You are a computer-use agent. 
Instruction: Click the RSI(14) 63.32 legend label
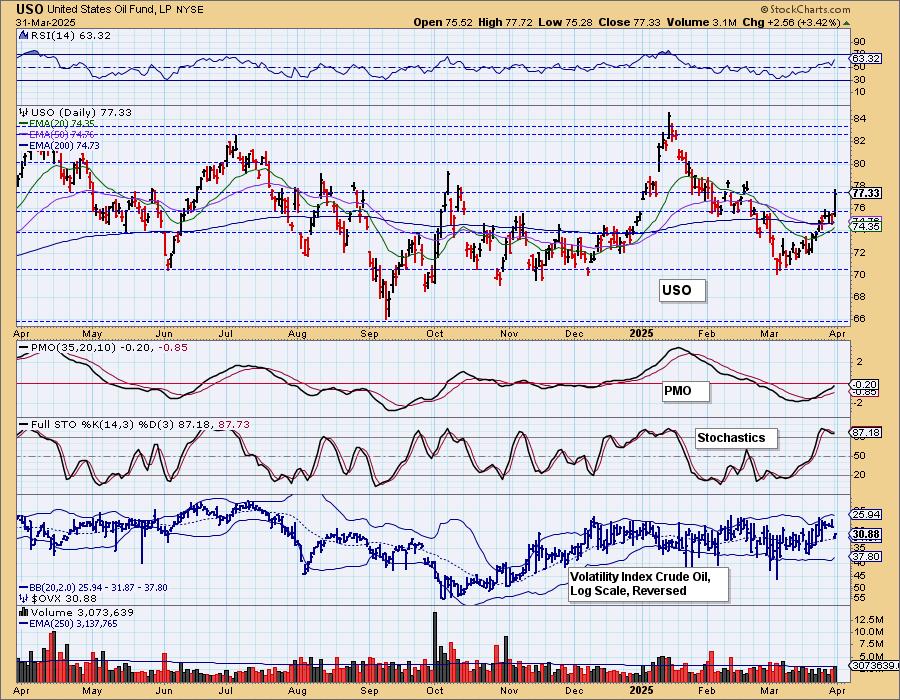point(70,35)
